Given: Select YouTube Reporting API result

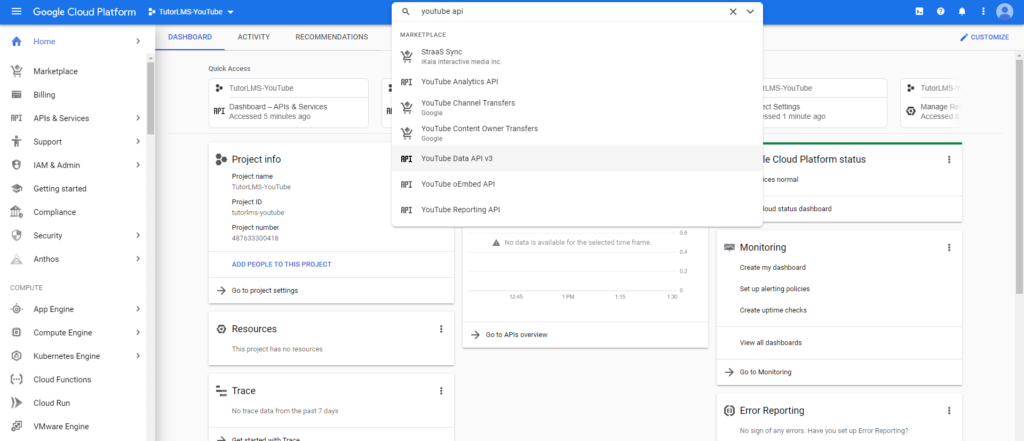Looking at the screenshot, I should point(577,209).
